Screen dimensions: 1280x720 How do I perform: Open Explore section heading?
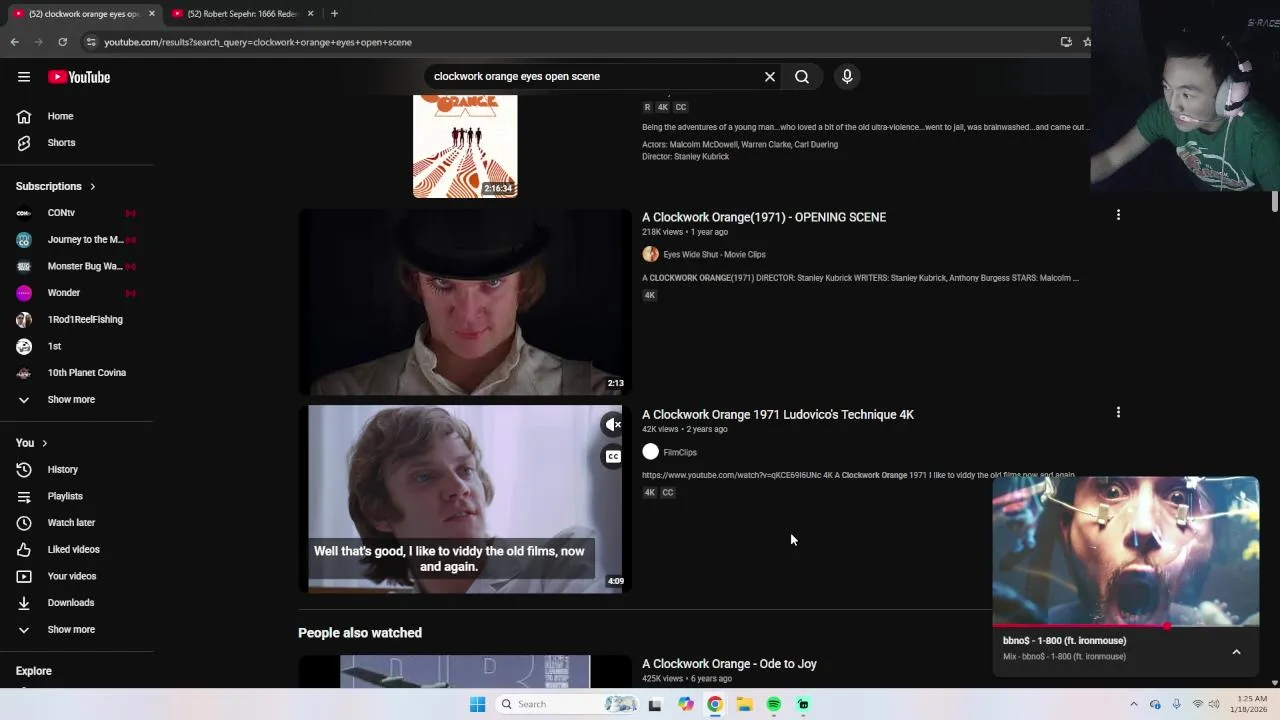[34, 671]
